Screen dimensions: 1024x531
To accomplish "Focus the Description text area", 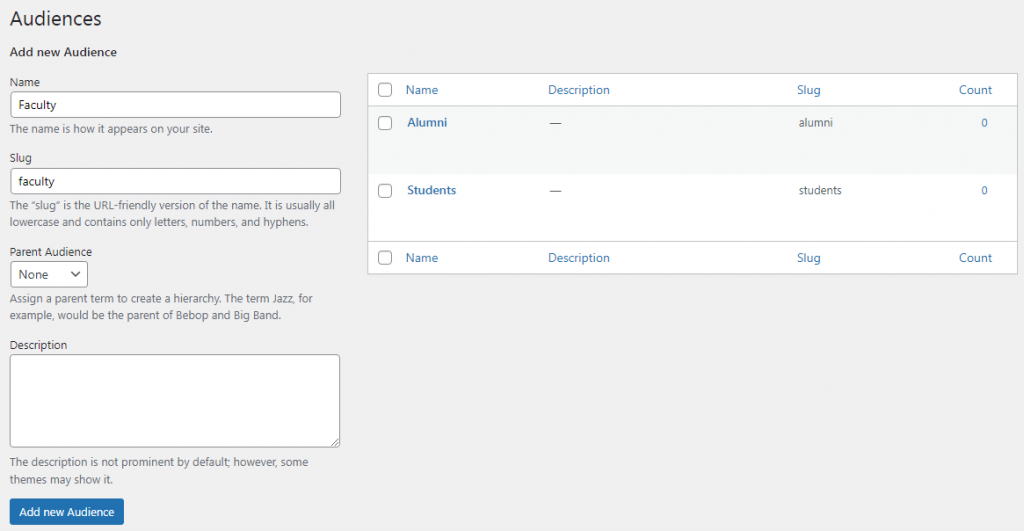I will click(175, 401).
